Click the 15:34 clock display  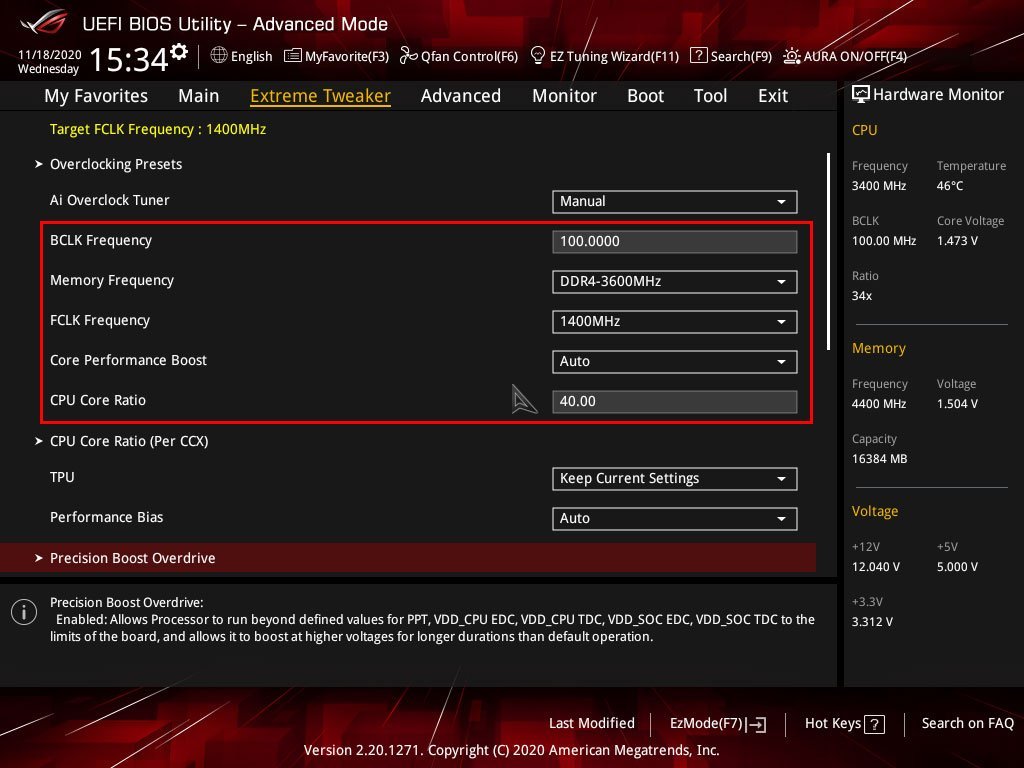coord(129,59)
